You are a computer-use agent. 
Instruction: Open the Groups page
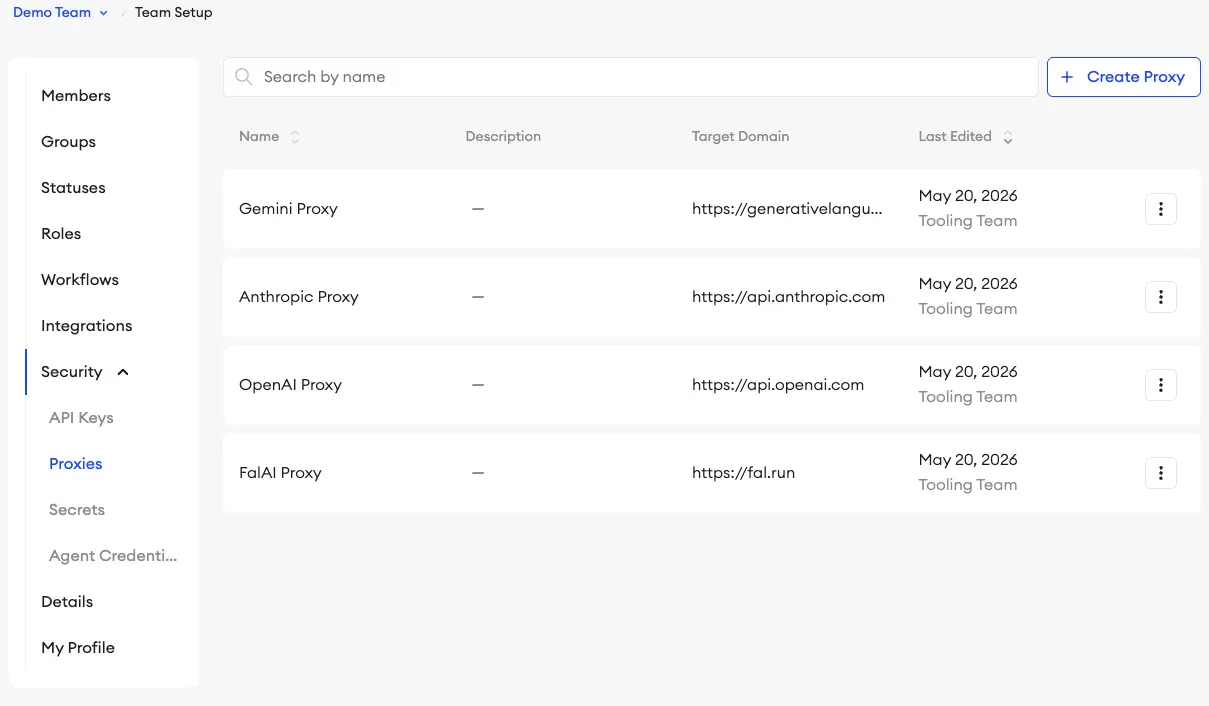click(x=68, y=142)
